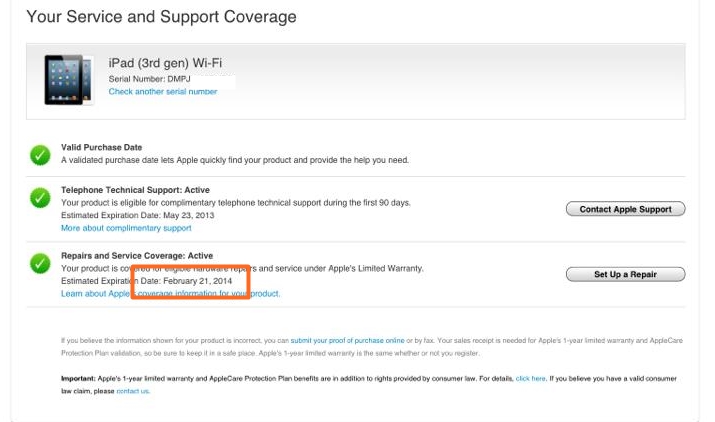Open the Check another serial number link
This screenshot has height=422, width=715.
point(163,92)
